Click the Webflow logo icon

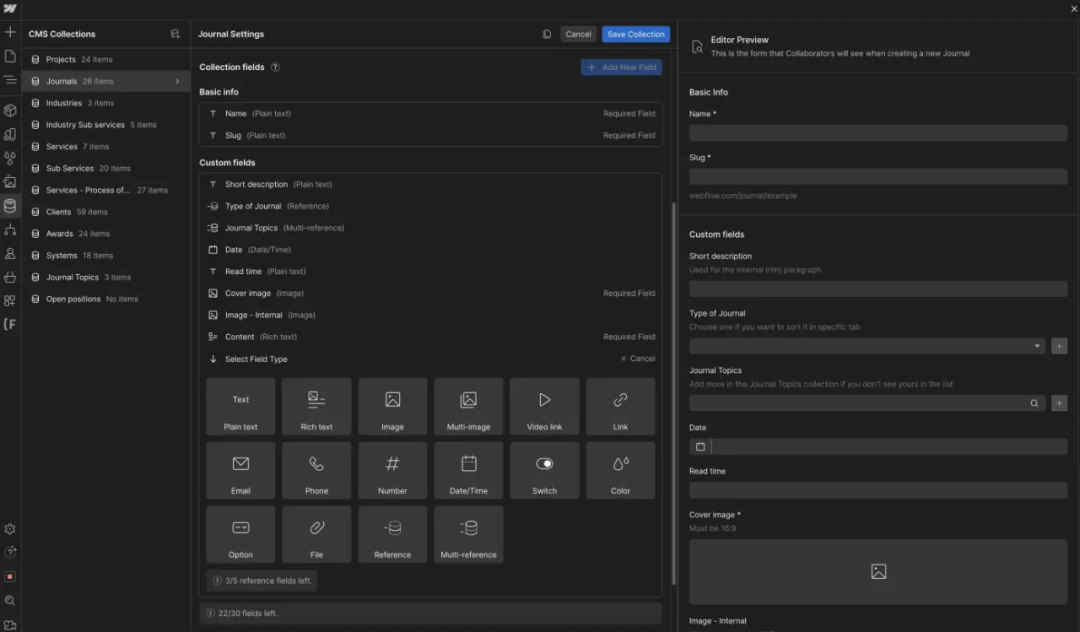tap(10, 10)
